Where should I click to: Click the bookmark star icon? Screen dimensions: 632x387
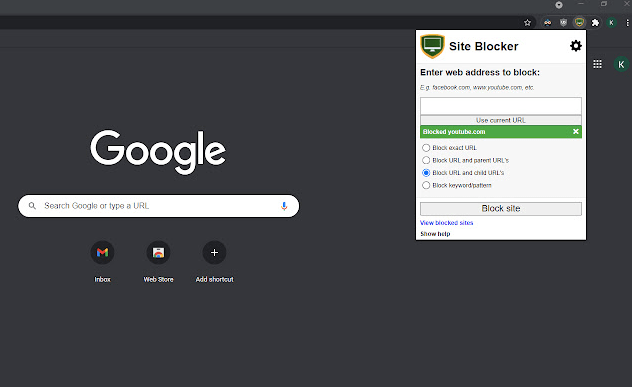click(x=527, y=23)
